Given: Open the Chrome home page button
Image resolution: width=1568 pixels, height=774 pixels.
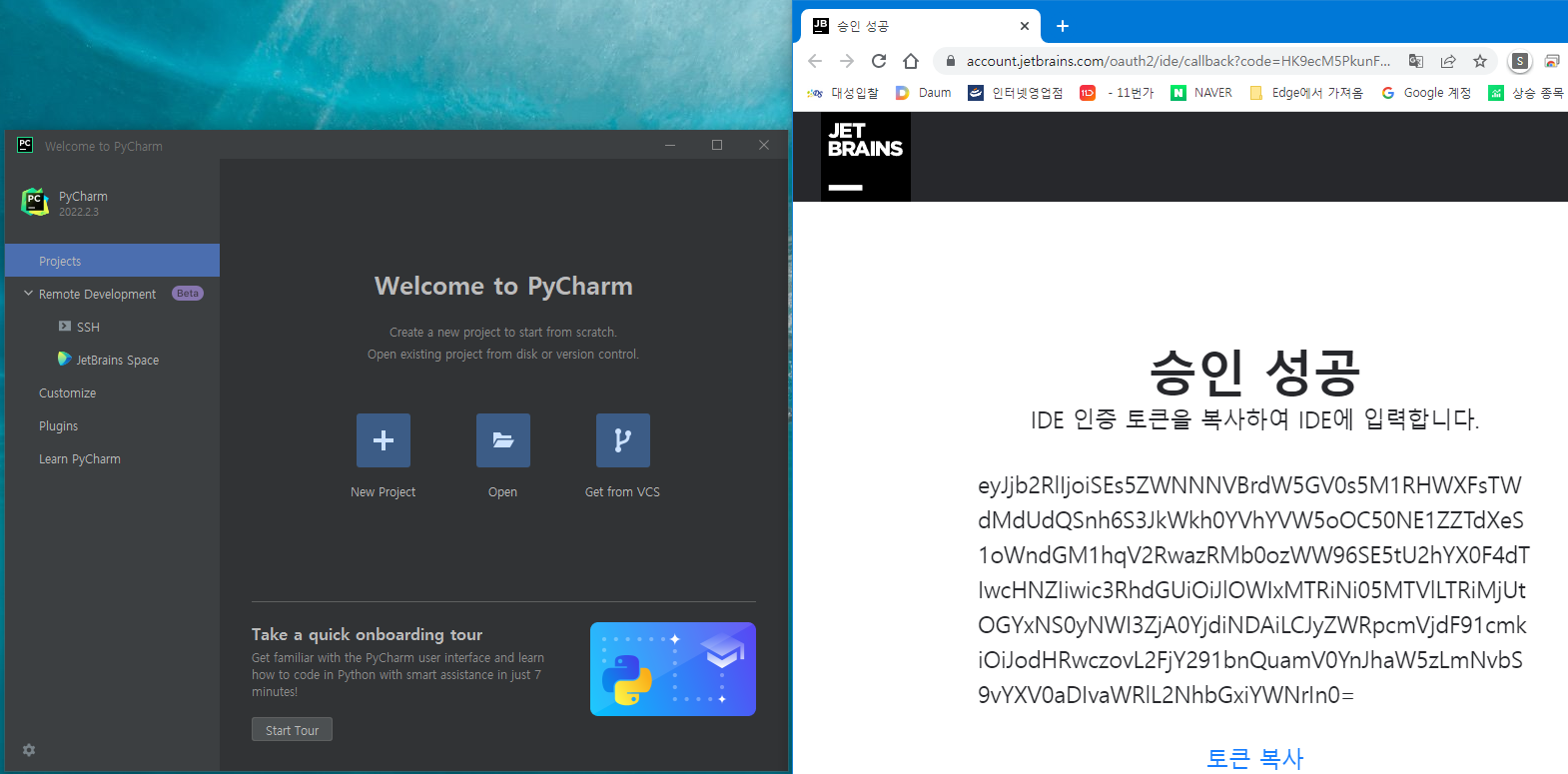Looking at the screenshot, I should (911, 61).
